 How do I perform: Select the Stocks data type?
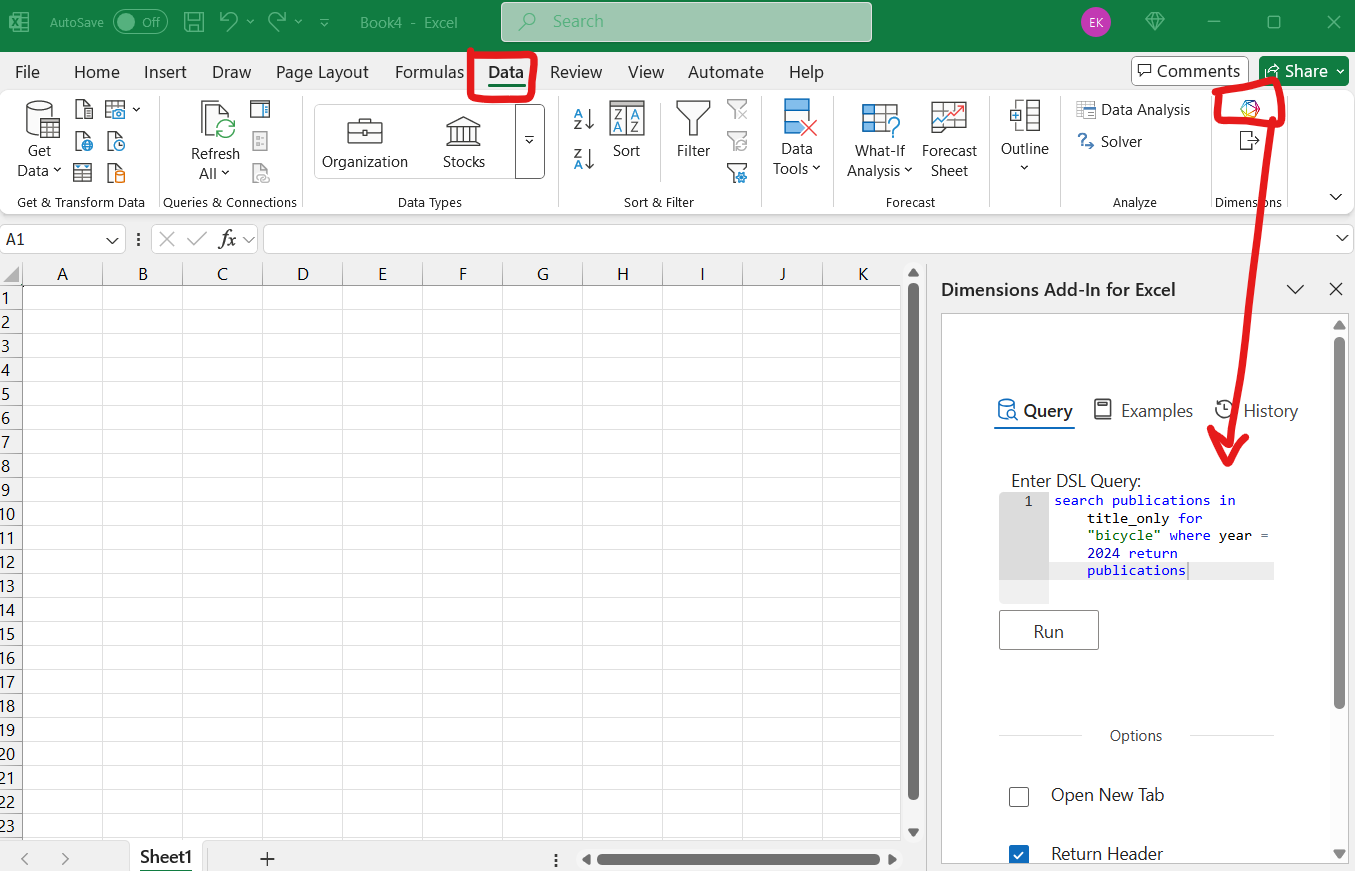[463, 140]
